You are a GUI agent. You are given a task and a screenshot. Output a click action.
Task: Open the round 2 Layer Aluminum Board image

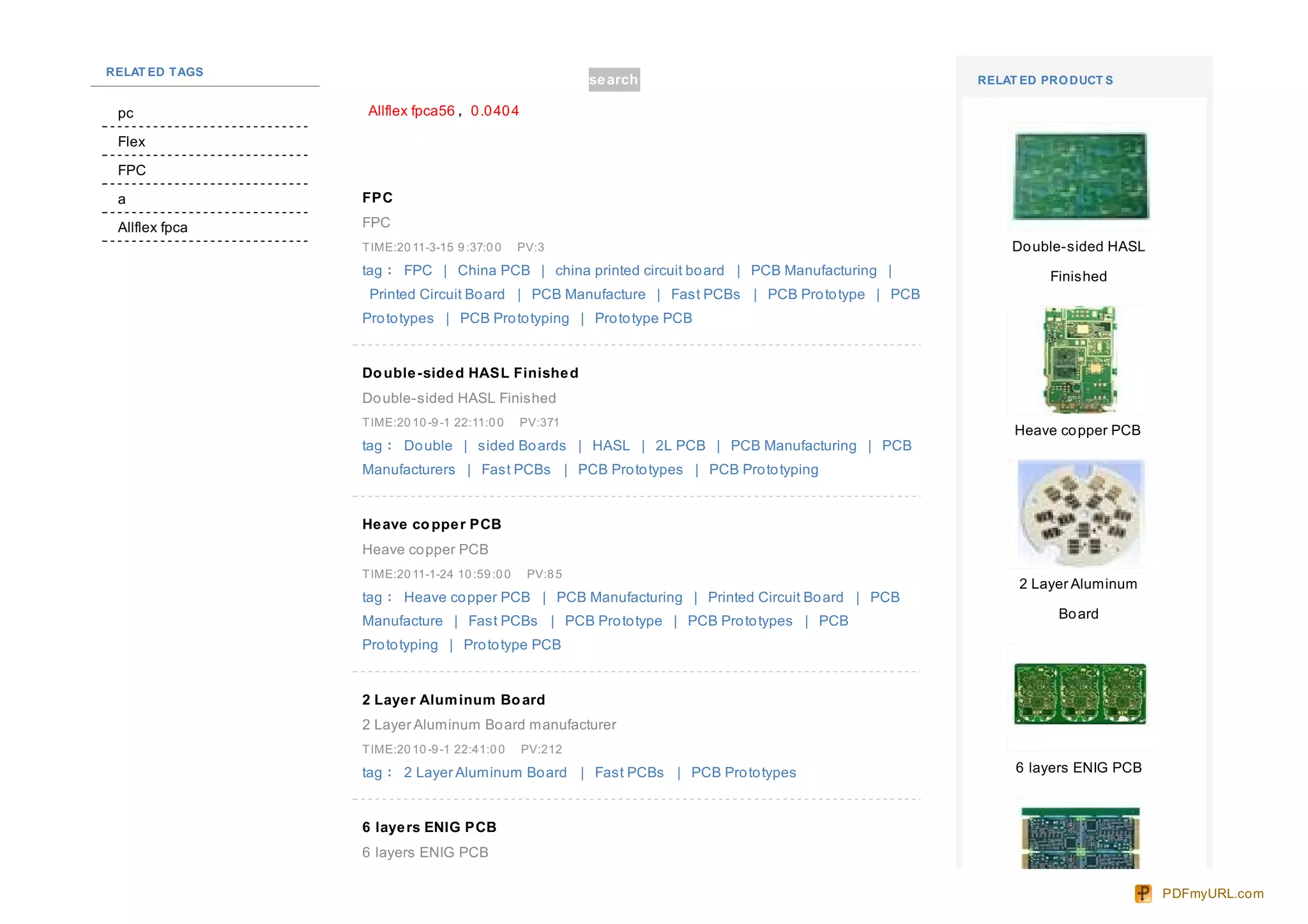[1079, 513]
